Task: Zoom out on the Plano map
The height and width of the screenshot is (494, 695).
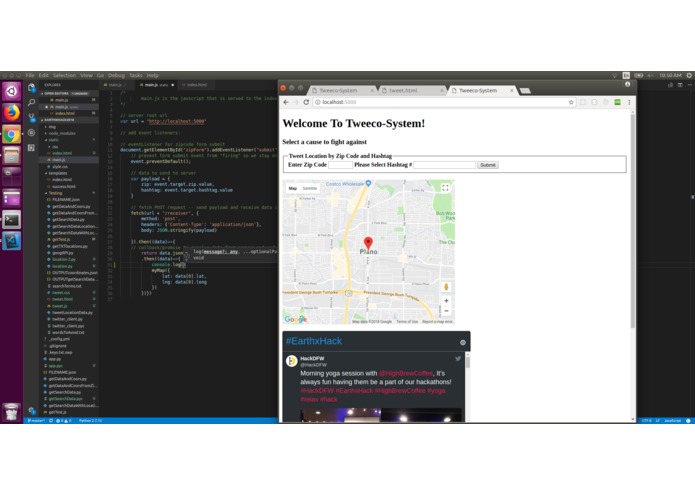Action: pos(446,311)
